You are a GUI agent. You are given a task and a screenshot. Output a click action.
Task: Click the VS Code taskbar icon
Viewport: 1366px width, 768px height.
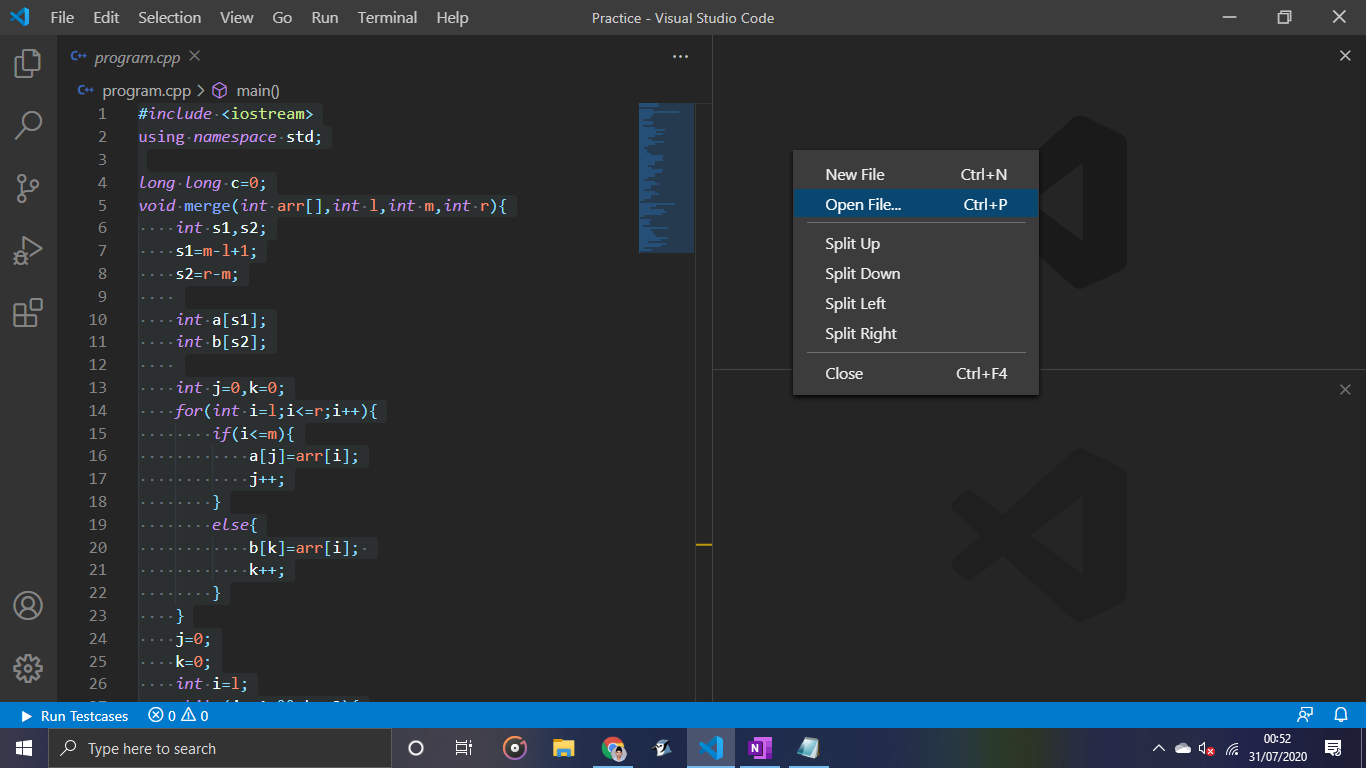[711, 748]
